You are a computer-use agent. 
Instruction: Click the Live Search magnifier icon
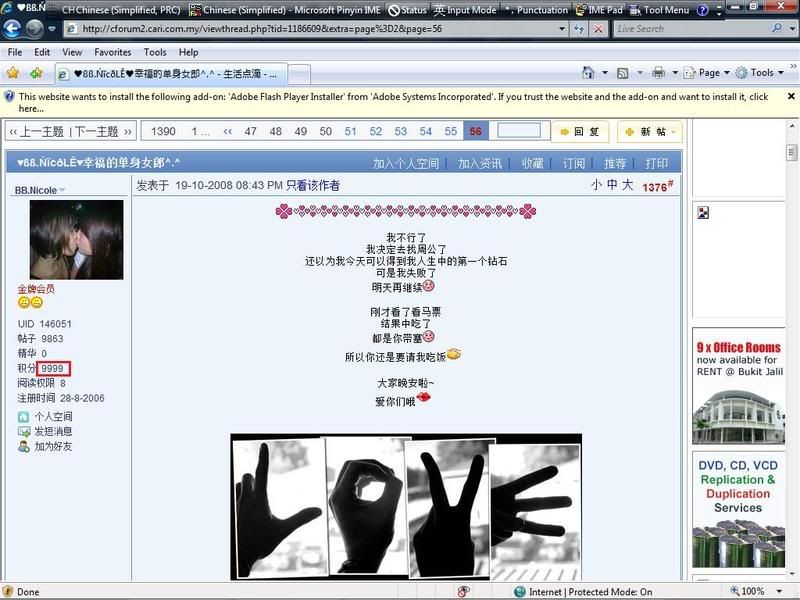(777, 29)
